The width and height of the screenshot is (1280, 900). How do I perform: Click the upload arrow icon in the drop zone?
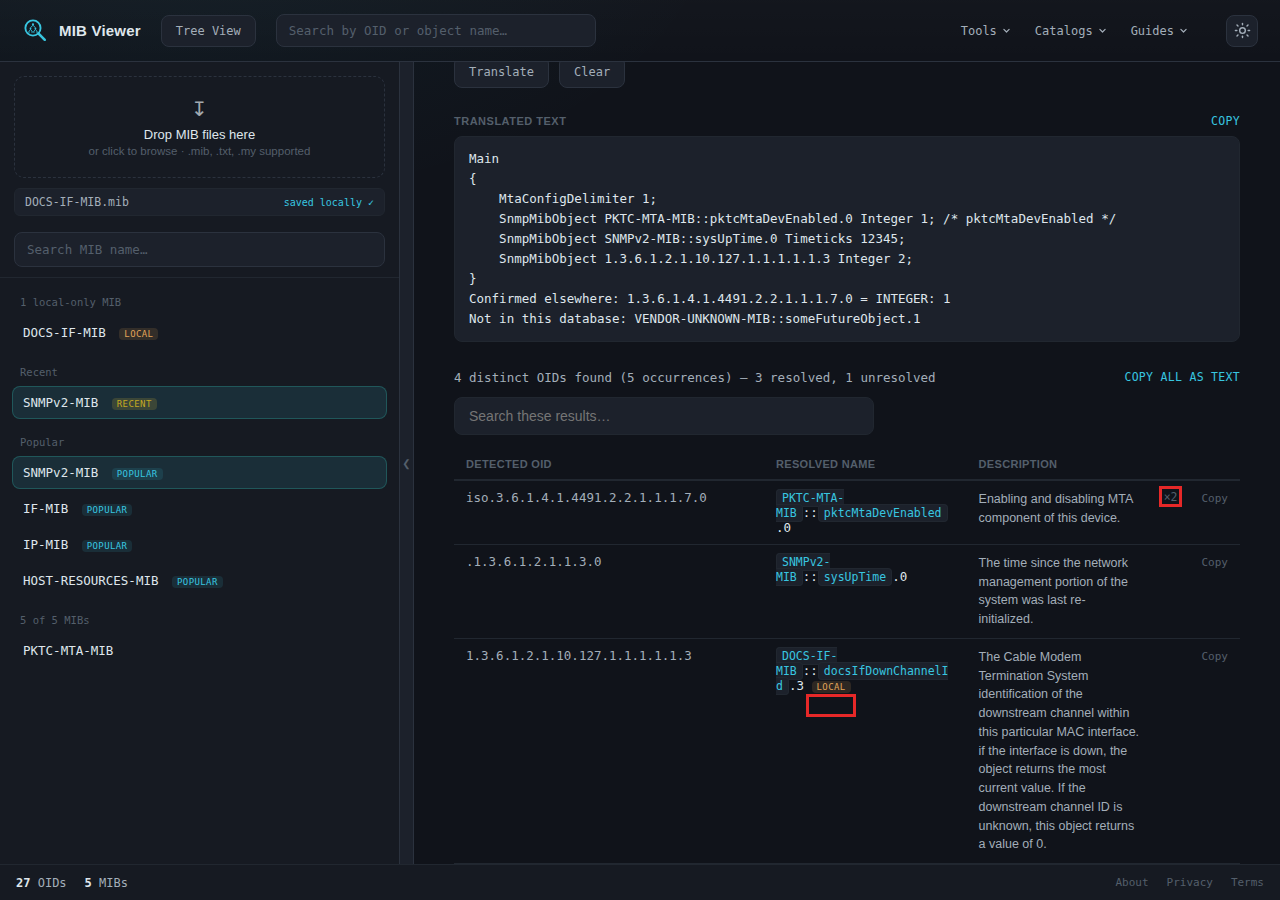199,108
